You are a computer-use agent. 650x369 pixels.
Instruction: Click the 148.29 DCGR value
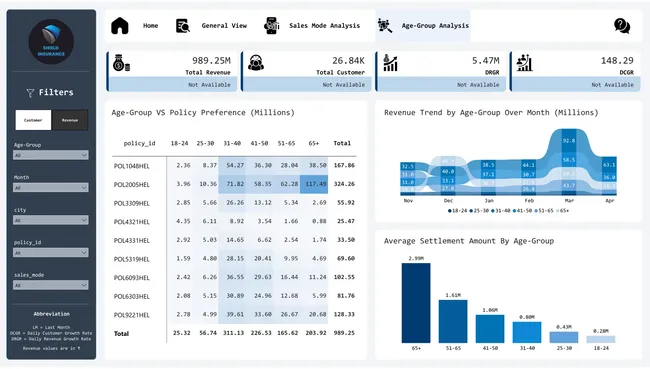tap(617, 61)
